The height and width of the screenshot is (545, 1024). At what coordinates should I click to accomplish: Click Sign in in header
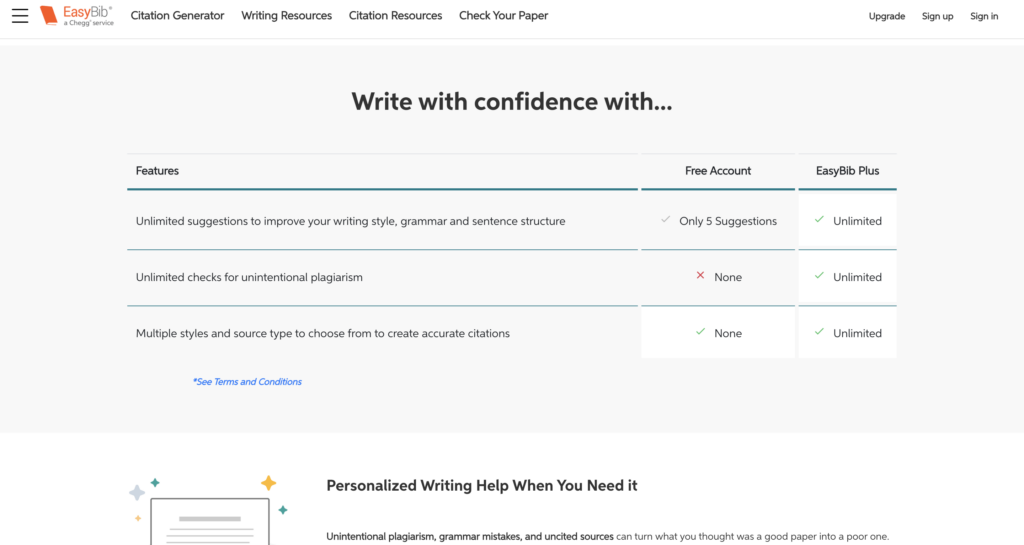coord(984,16)
